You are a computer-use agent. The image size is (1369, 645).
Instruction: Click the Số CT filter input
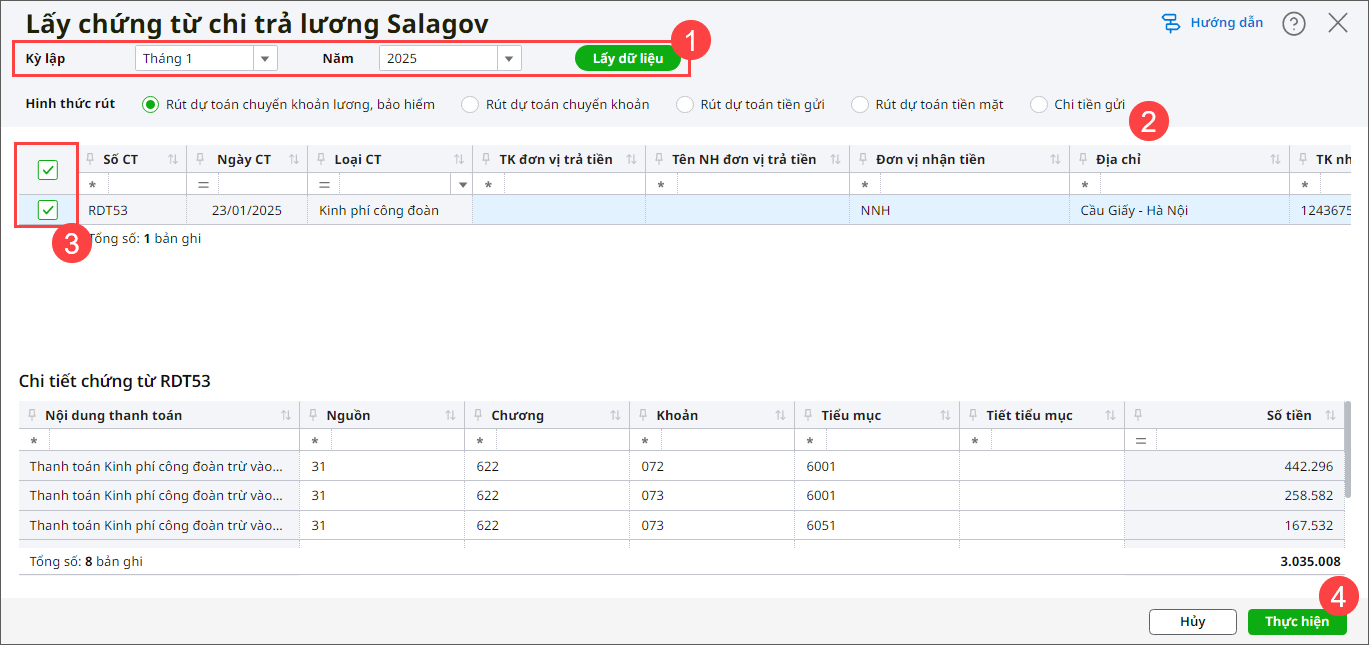145,185
